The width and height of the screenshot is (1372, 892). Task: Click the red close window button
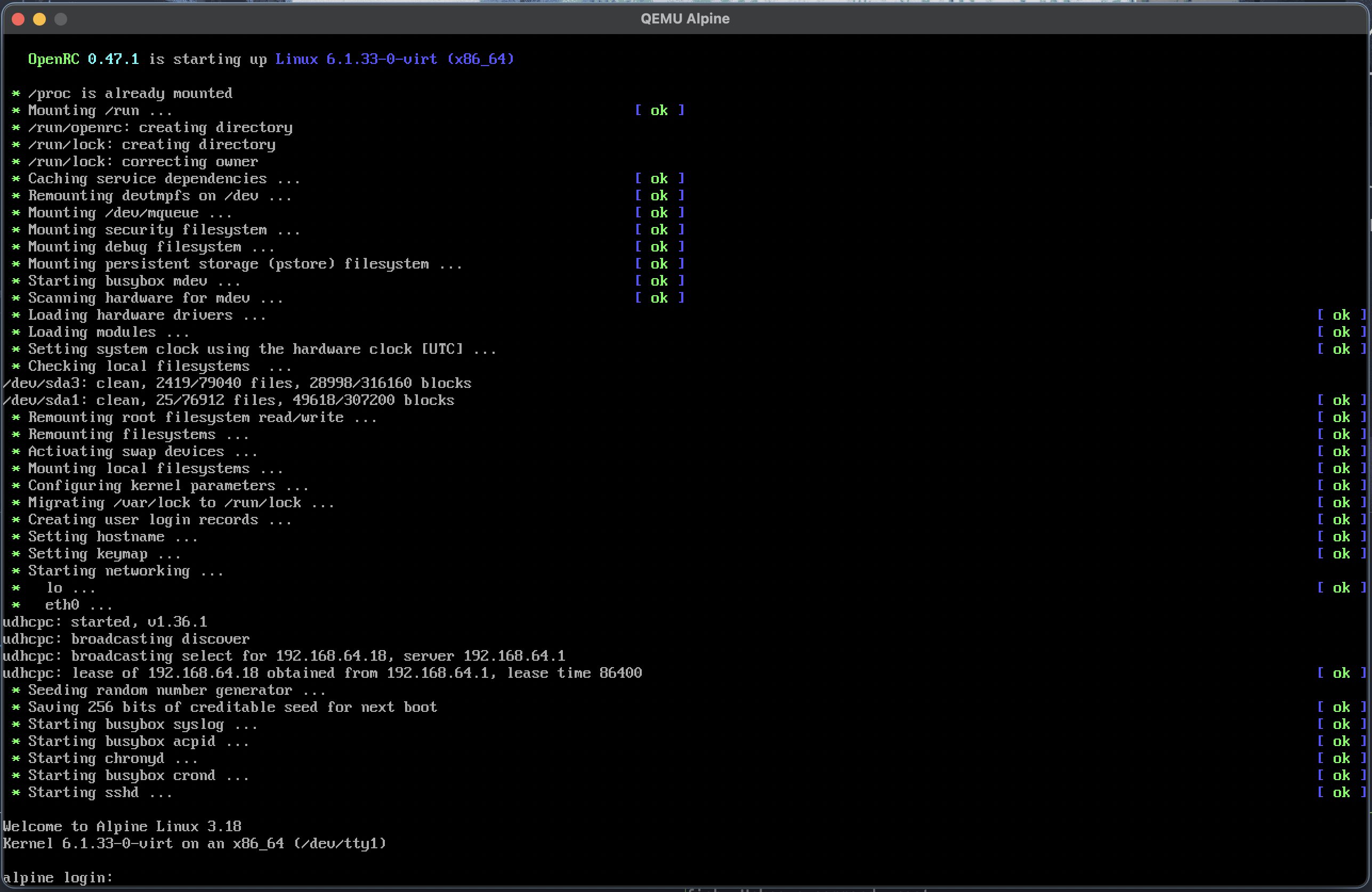click(x=18, y=19)
